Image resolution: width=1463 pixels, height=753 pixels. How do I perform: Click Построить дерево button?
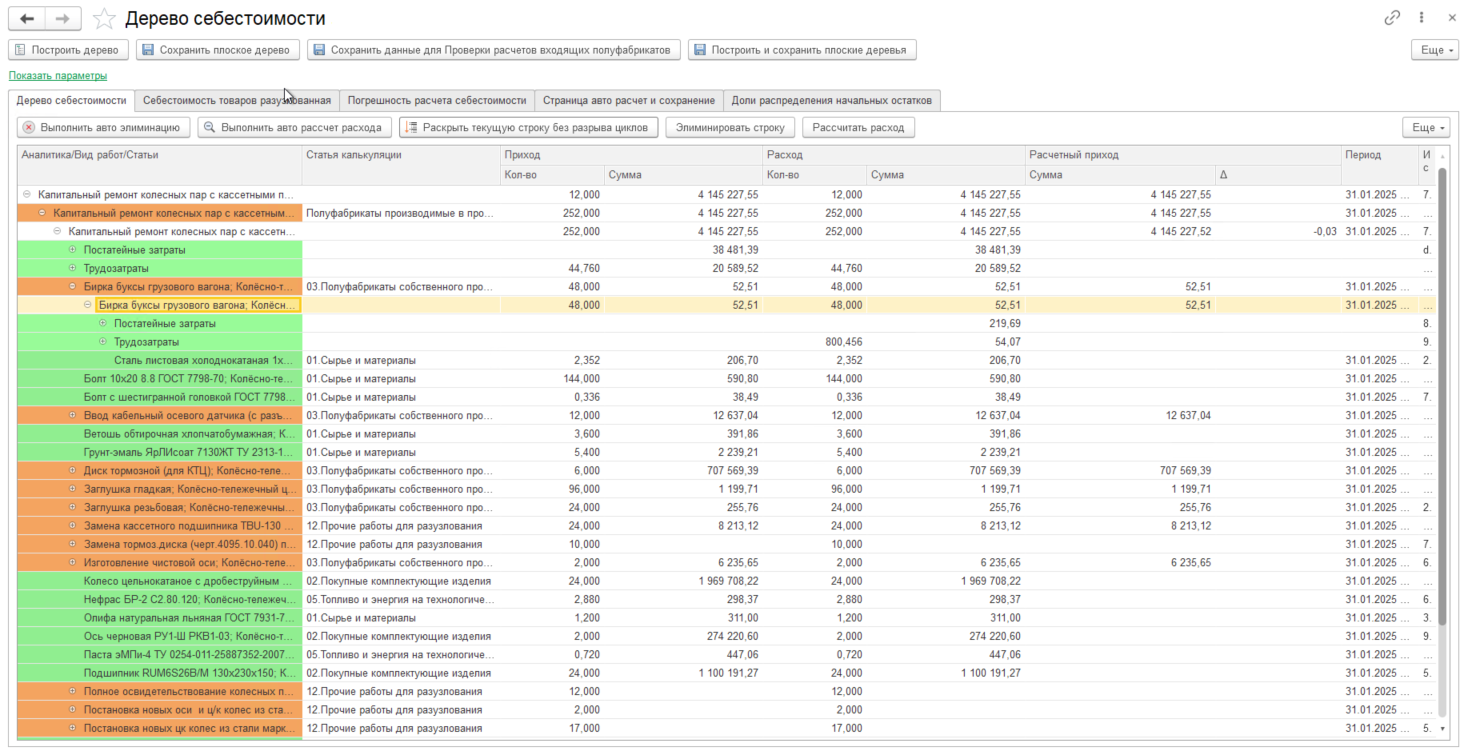click(68, 50)
